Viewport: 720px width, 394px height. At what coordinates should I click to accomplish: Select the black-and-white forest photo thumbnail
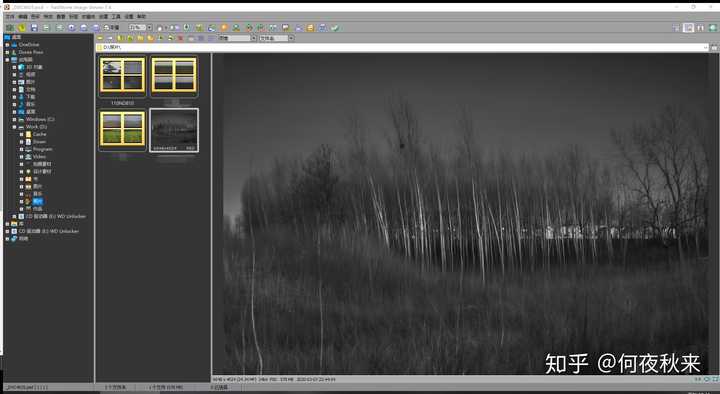tap(174, 130)
